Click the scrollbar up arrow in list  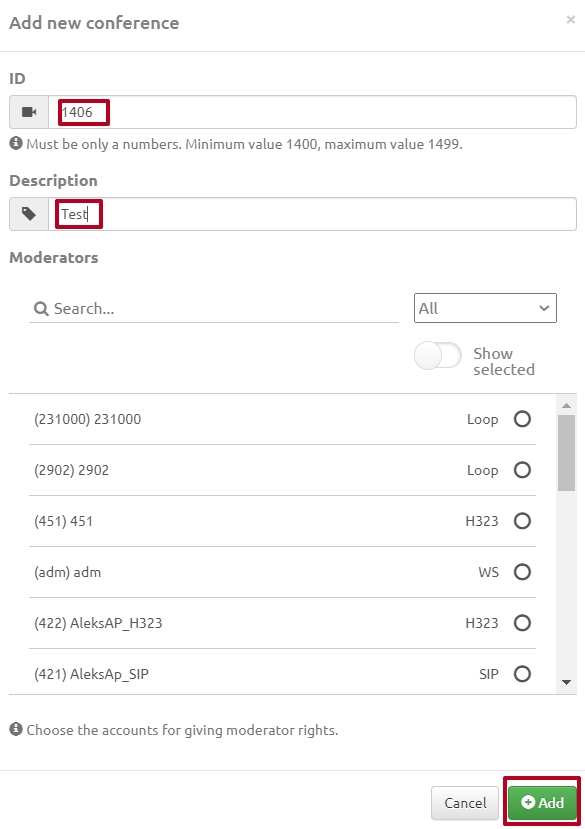point(566,406)
